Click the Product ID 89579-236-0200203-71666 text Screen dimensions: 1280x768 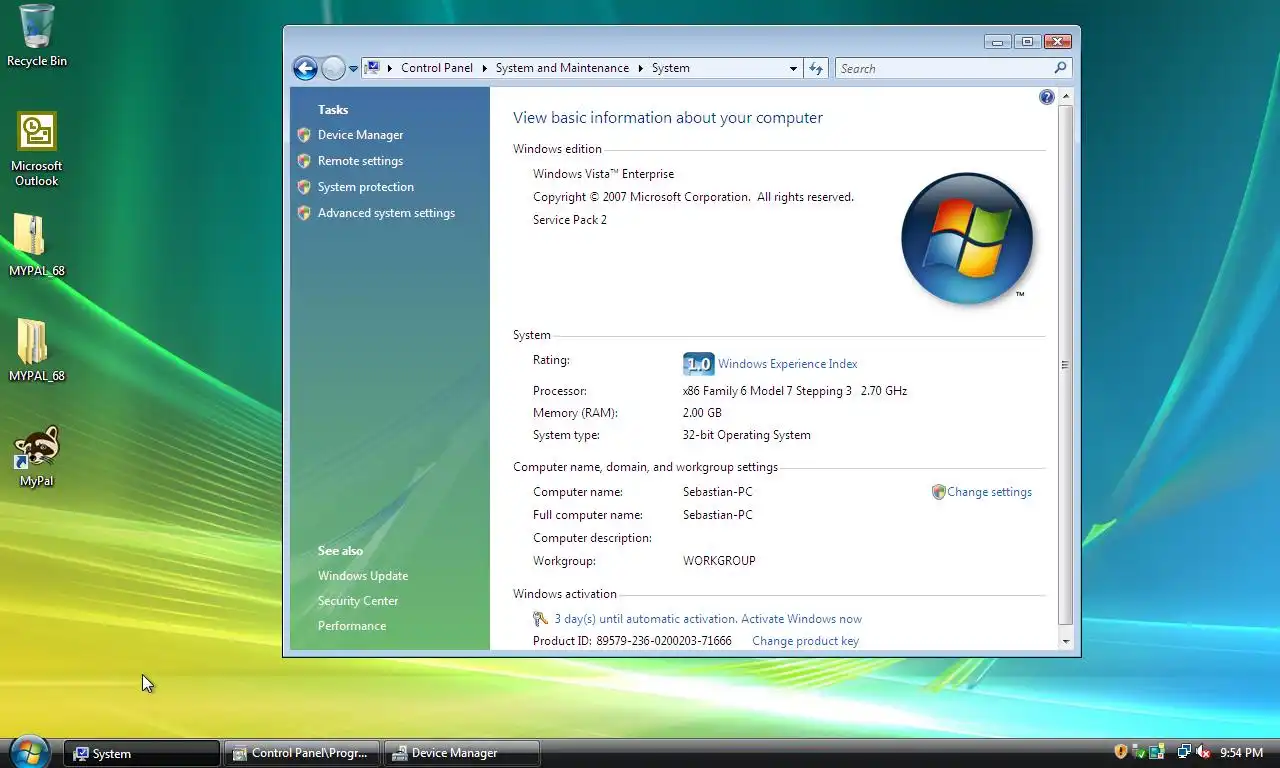coord(632,641)
